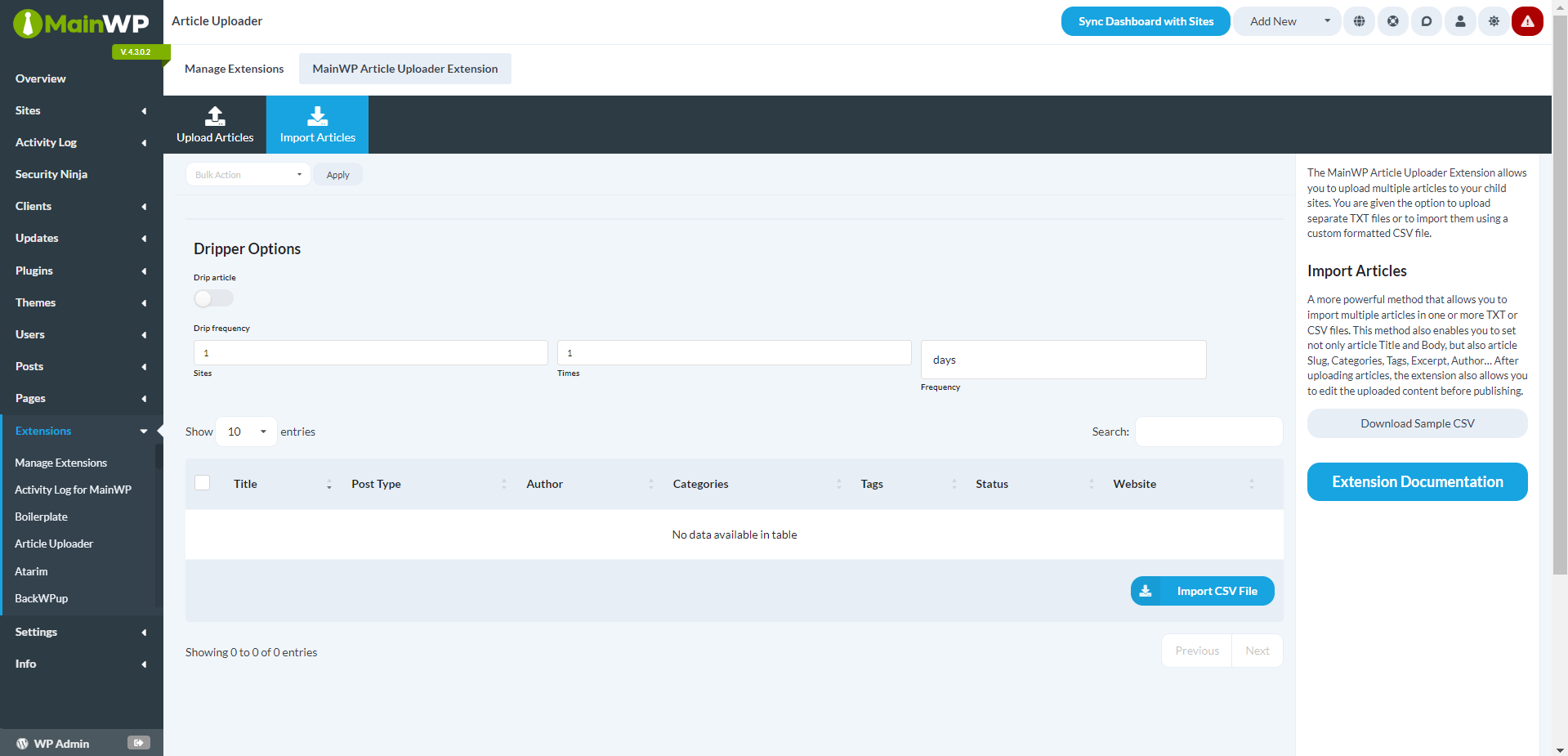This screenshot has width=1568, height=756.
Task: Sort table by Website column
Action: [1183, 484]
